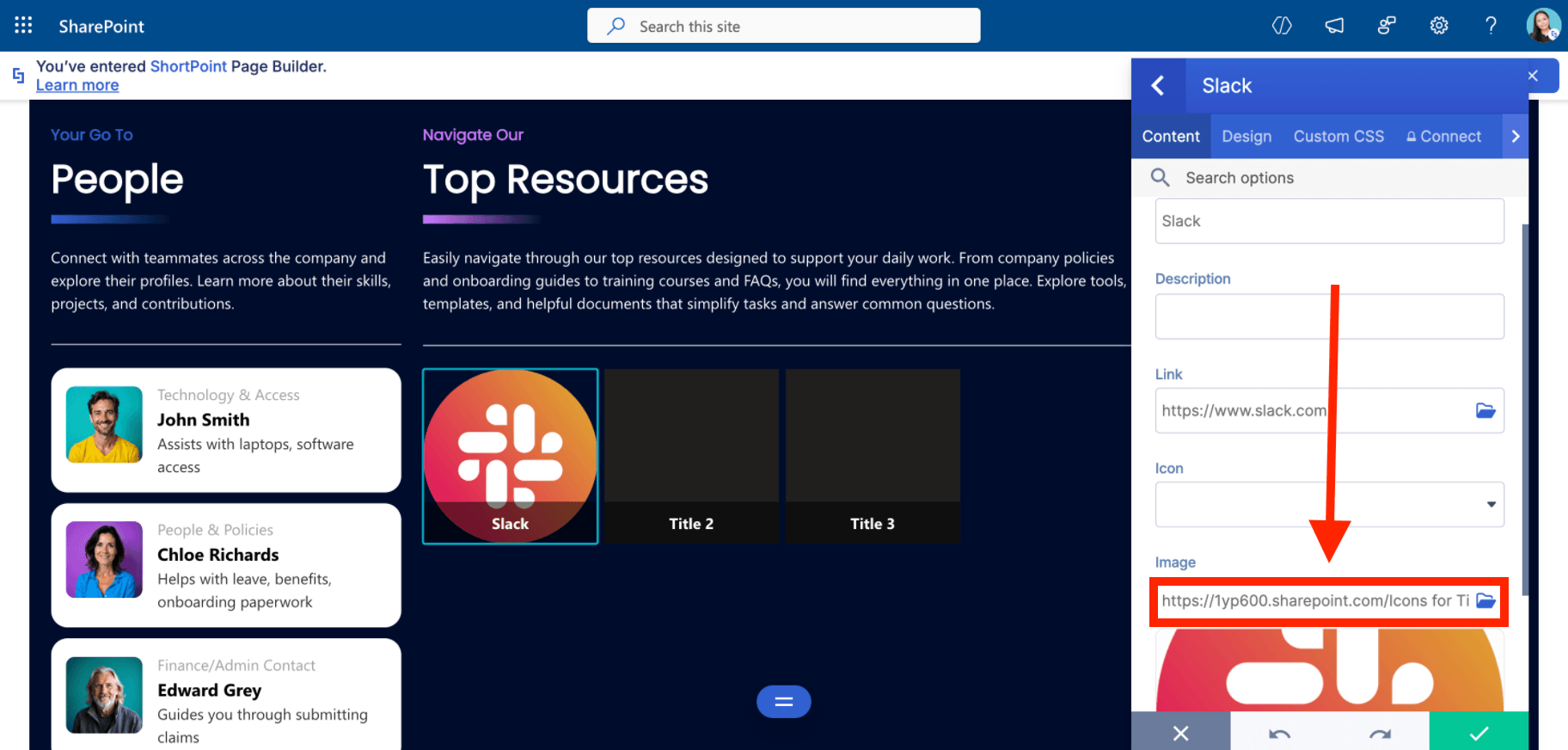
Task: Open the people connections icon in the header
Action: tap(1387, 26)
